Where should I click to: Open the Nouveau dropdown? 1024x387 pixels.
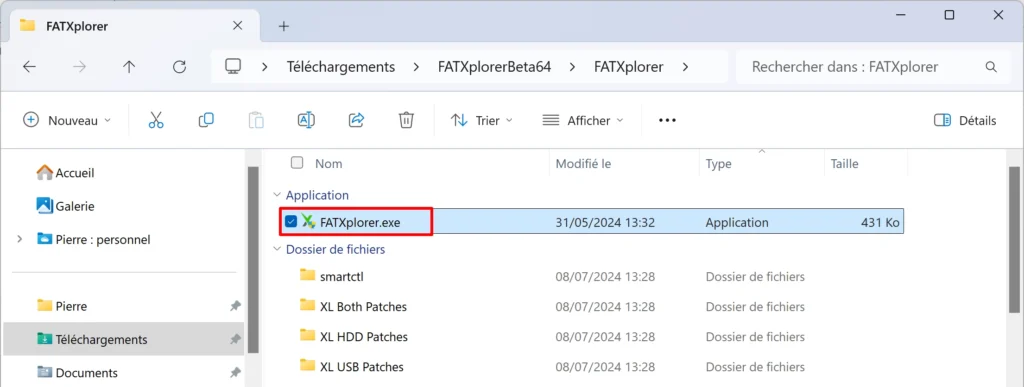[x=67, y=120]
